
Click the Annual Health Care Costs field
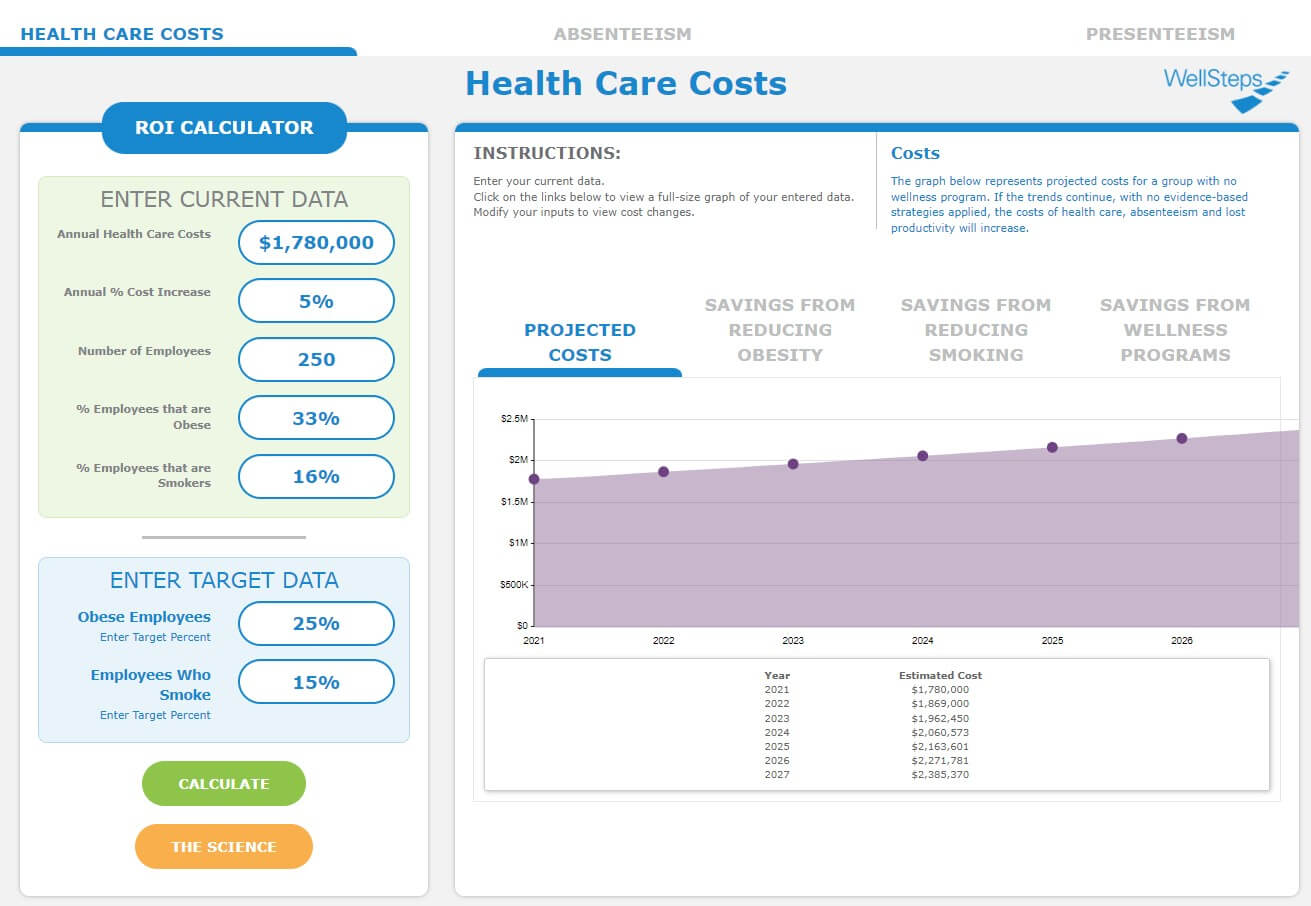(316, 242)
